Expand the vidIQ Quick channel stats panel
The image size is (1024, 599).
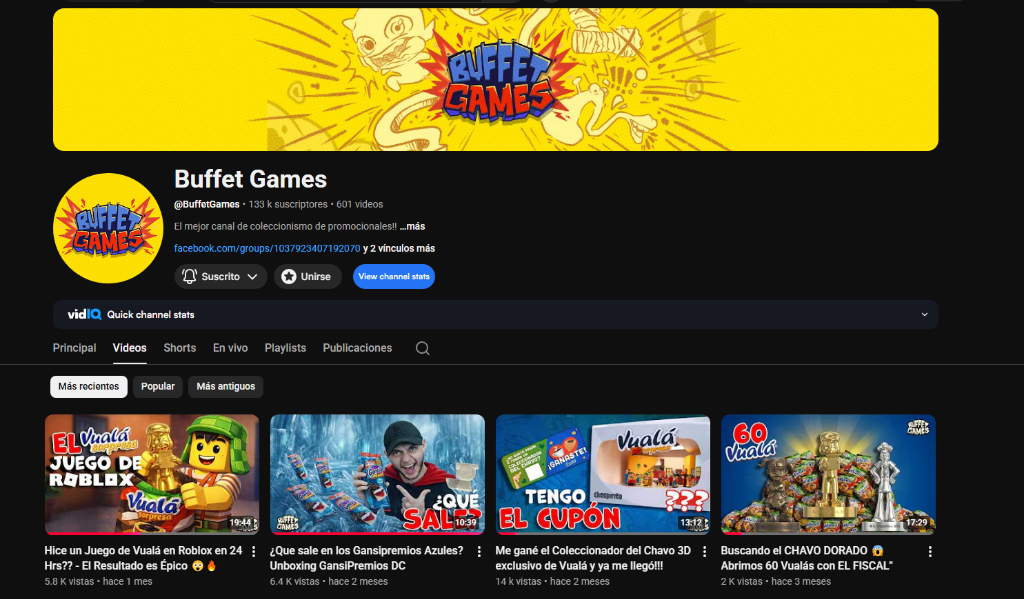[924, 314]
